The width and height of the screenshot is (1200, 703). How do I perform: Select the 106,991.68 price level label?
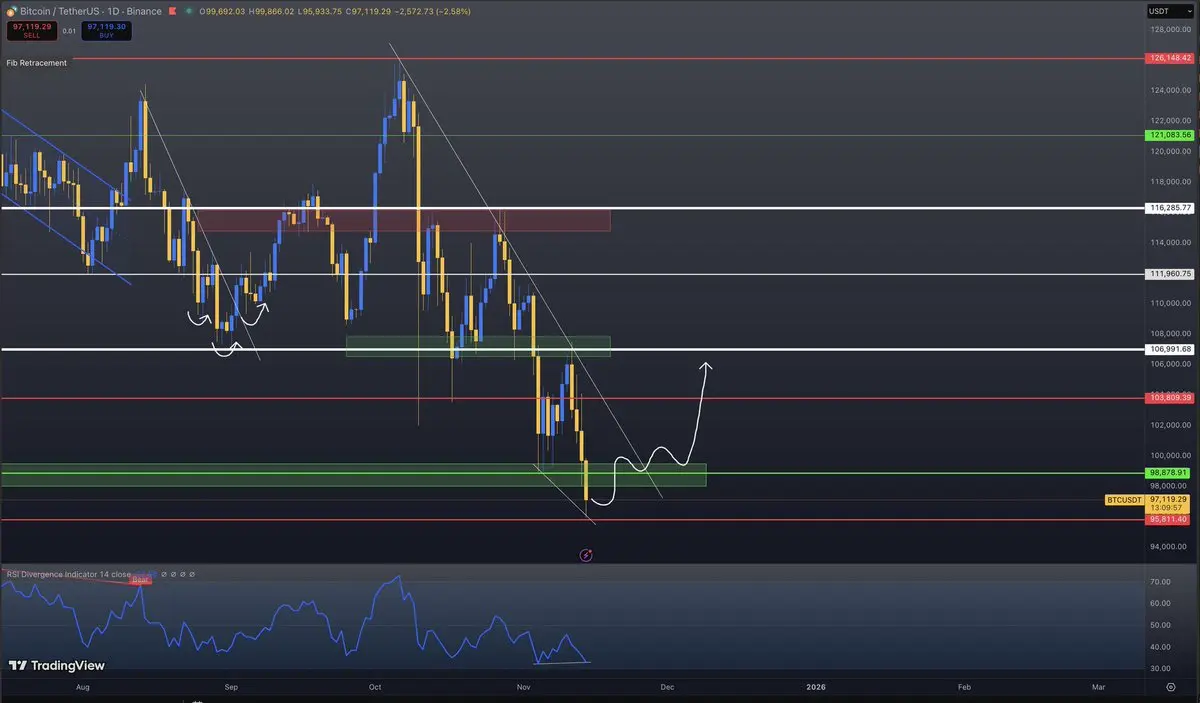1170,349
